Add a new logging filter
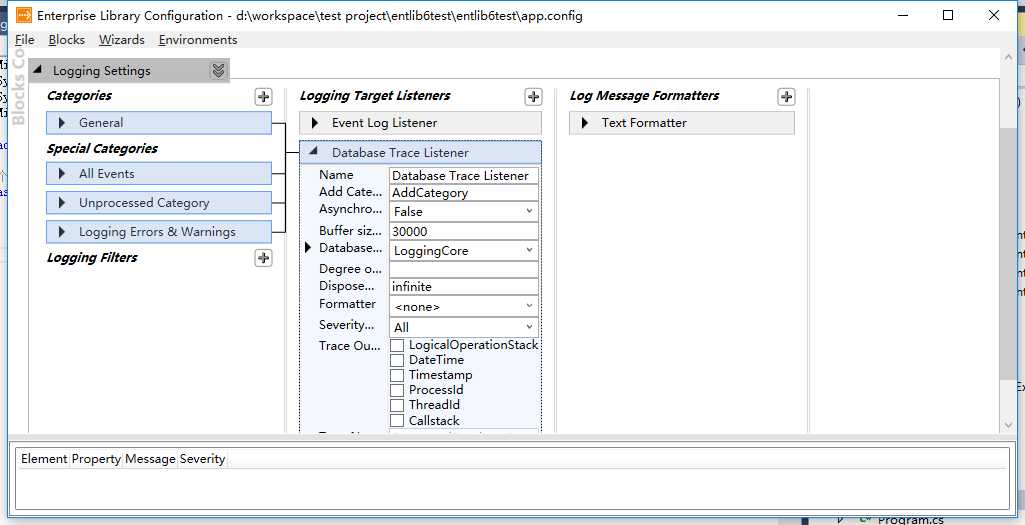Screen dimensions: 1025x525 [263, 258]
